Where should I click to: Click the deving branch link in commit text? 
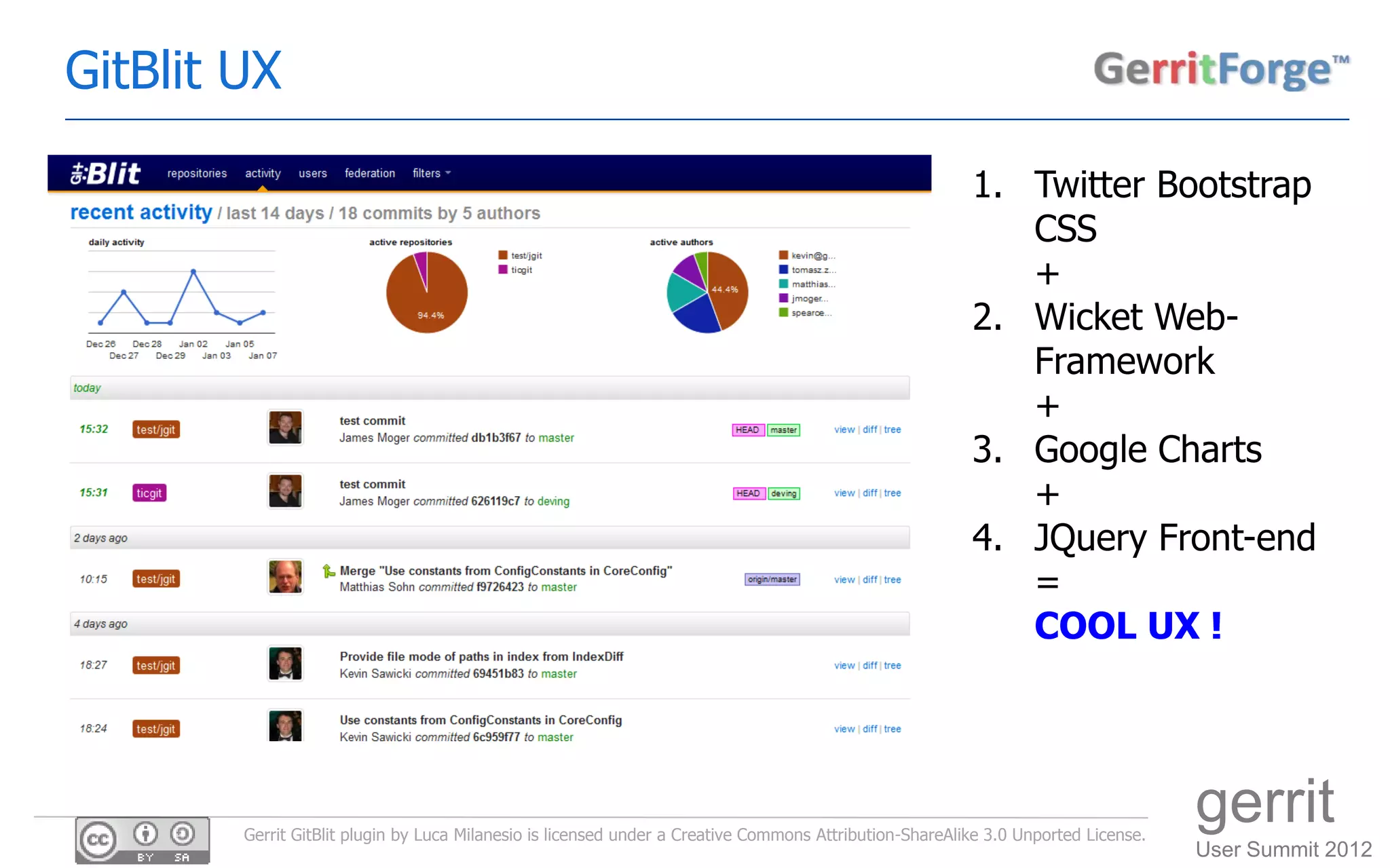click(553, 501)
